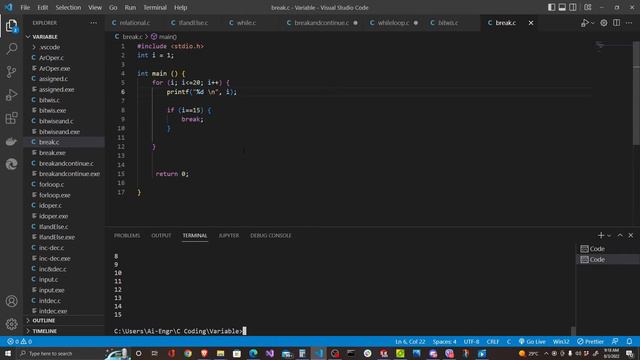This screenshot has height=360, width=640.
Task: Show the DEBUG CONSOLE tab
Action: [x=271, y=236]
